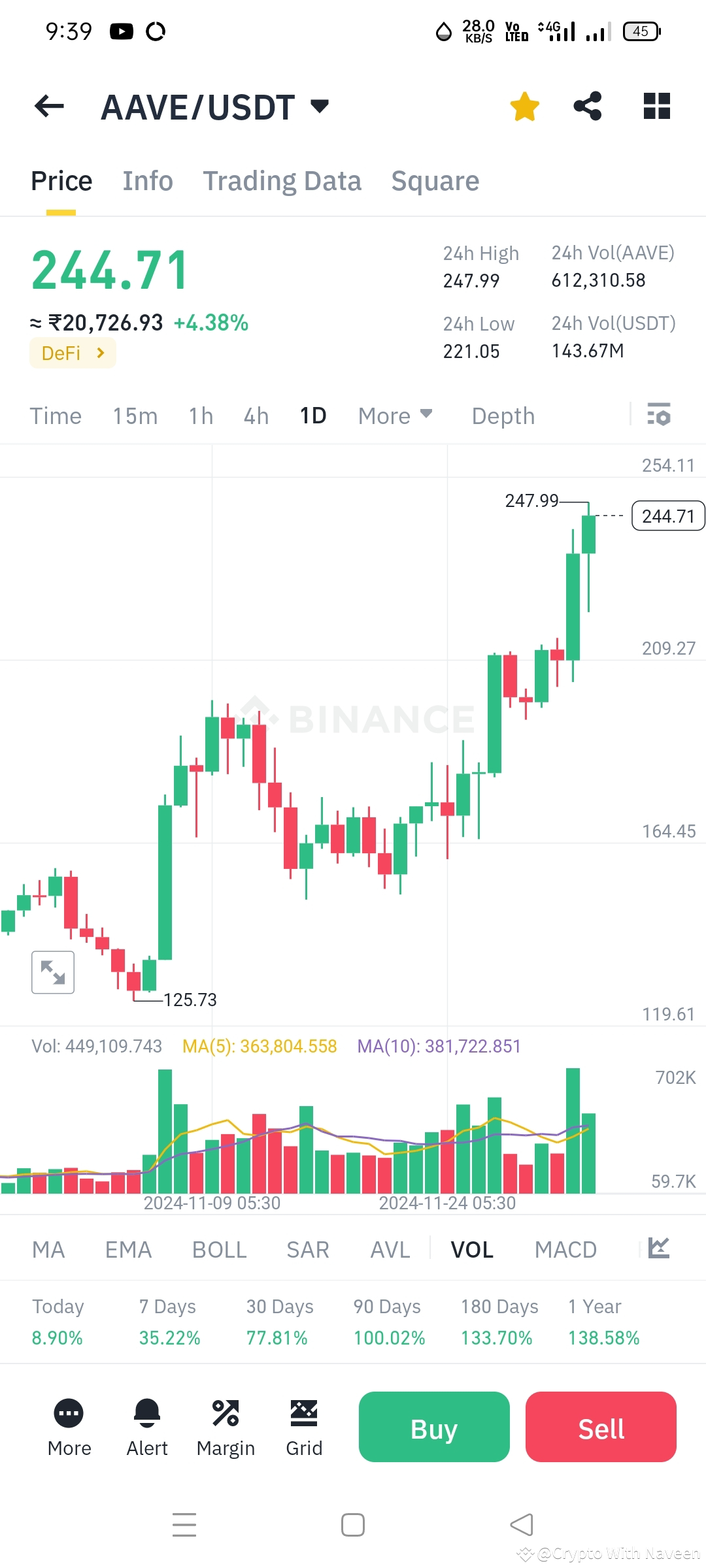
Task: Open Grid trading icon
Action: pos(303,1409)
